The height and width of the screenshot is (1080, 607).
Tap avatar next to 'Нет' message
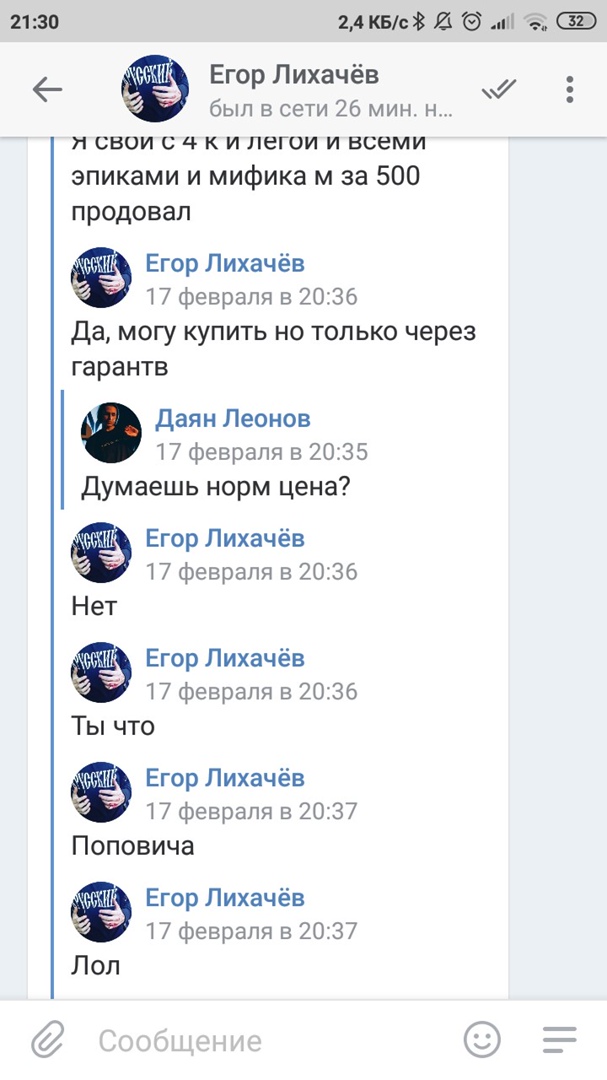pos(101,553)
